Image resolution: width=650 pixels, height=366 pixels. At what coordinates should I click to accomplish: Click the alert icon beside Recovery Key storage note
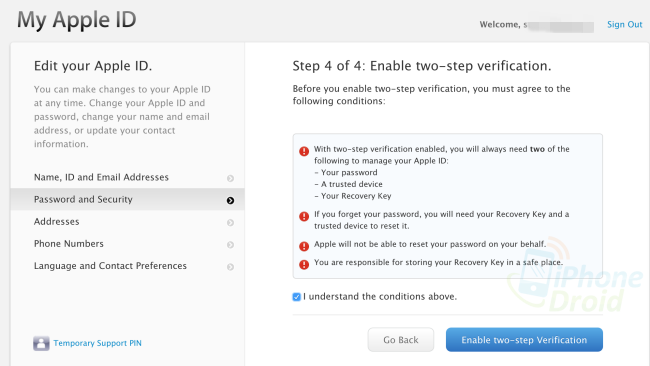click(x=304, y=264)
